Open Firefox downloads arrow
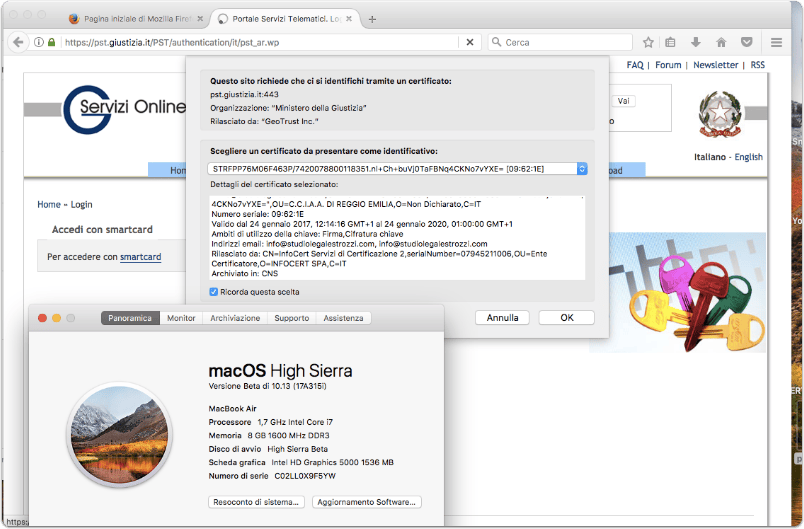Image resolution: width=804 pixels, height=529 pixels. click(x=695, y=42)
